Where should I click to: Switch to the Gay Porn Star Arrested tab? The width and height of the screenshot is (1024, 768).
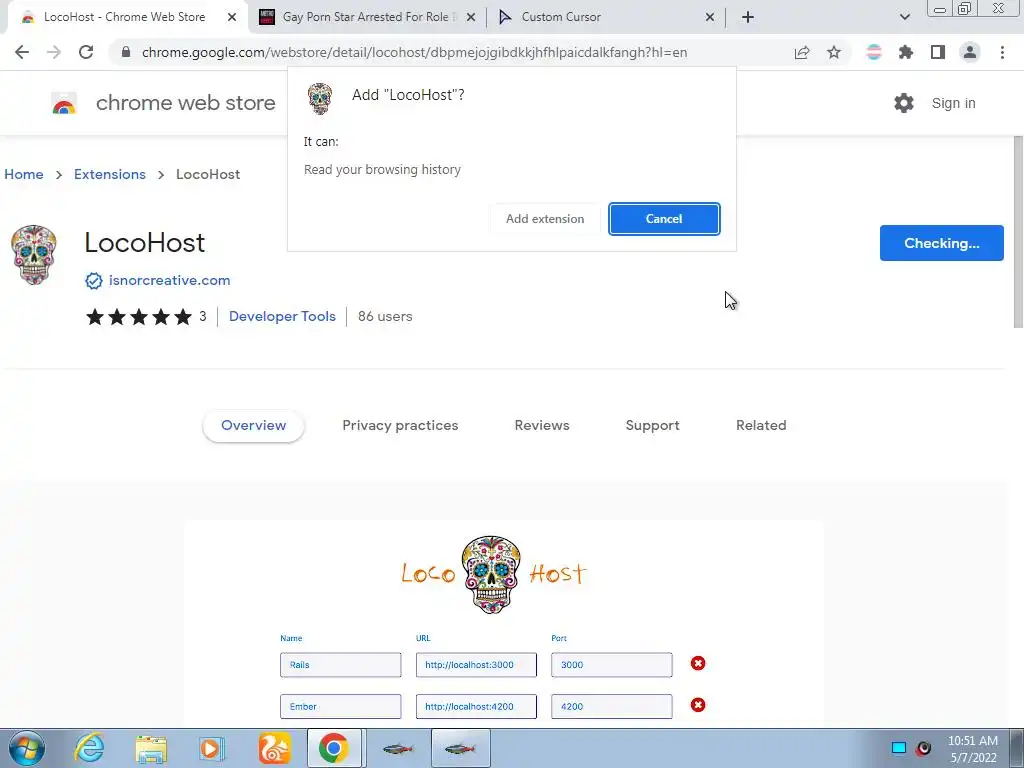pos(366,17)
